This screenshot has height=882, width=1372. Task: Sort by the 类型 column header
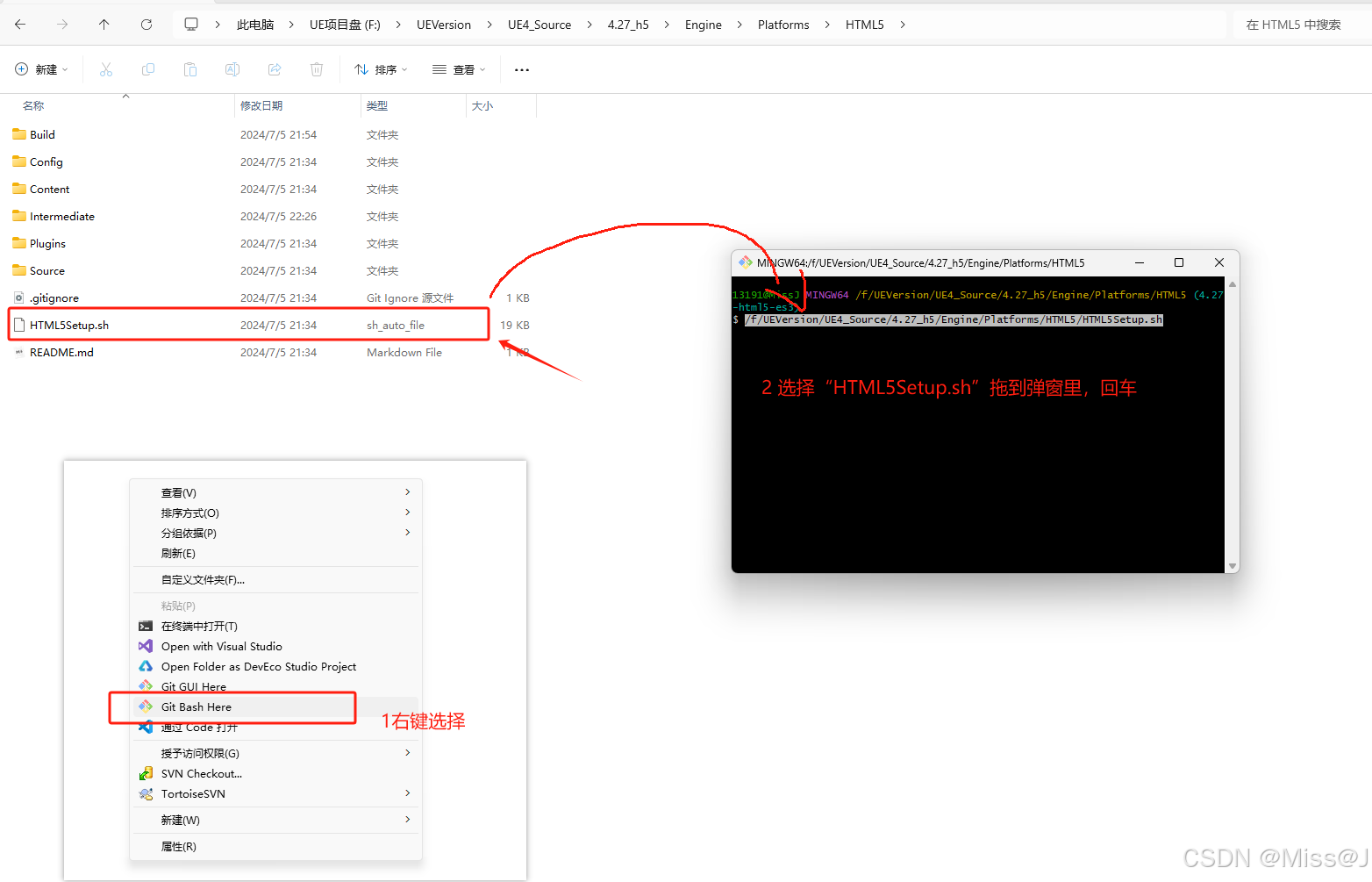[x=377, y=105]
